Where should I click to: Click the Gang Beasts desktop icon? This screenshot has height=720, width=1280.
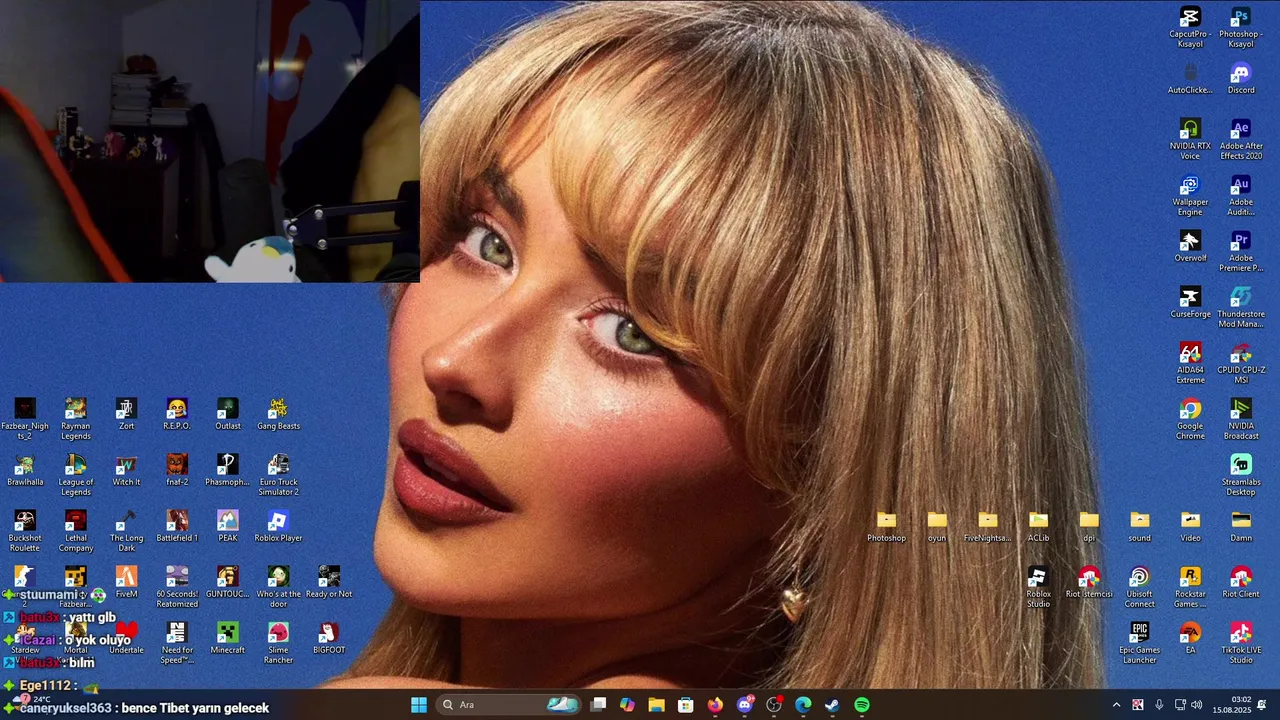click(279, 414)
